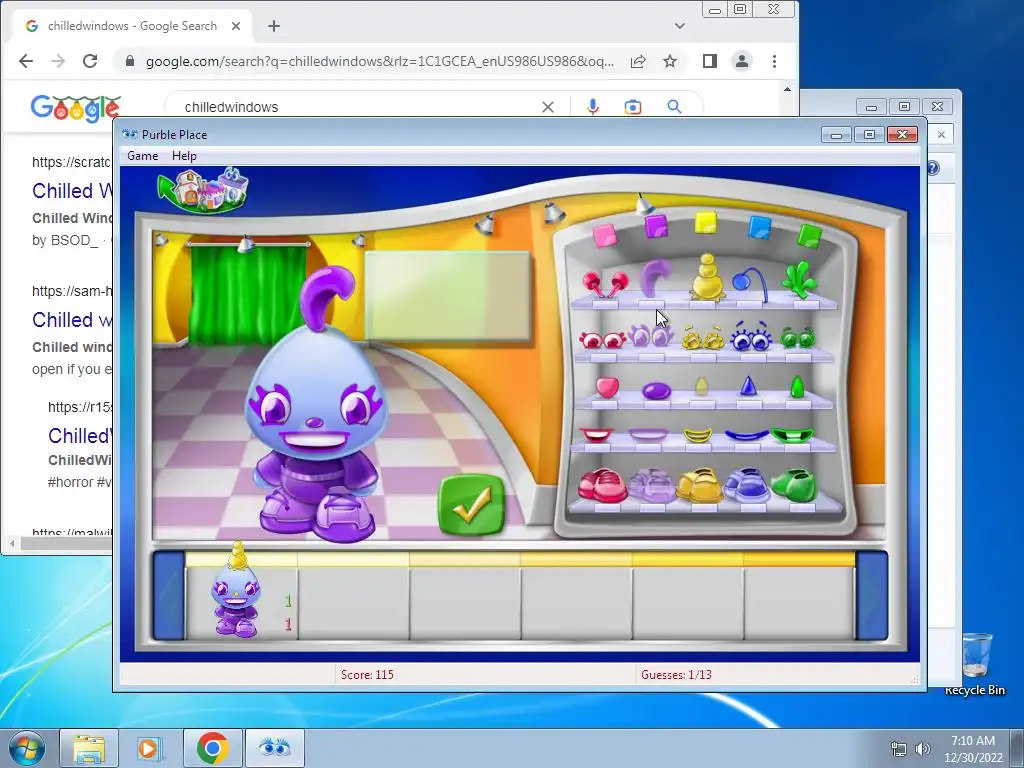Click the green checkmark submit button
The height and width of the screenshot is (768, 1024).
(472, 505)
